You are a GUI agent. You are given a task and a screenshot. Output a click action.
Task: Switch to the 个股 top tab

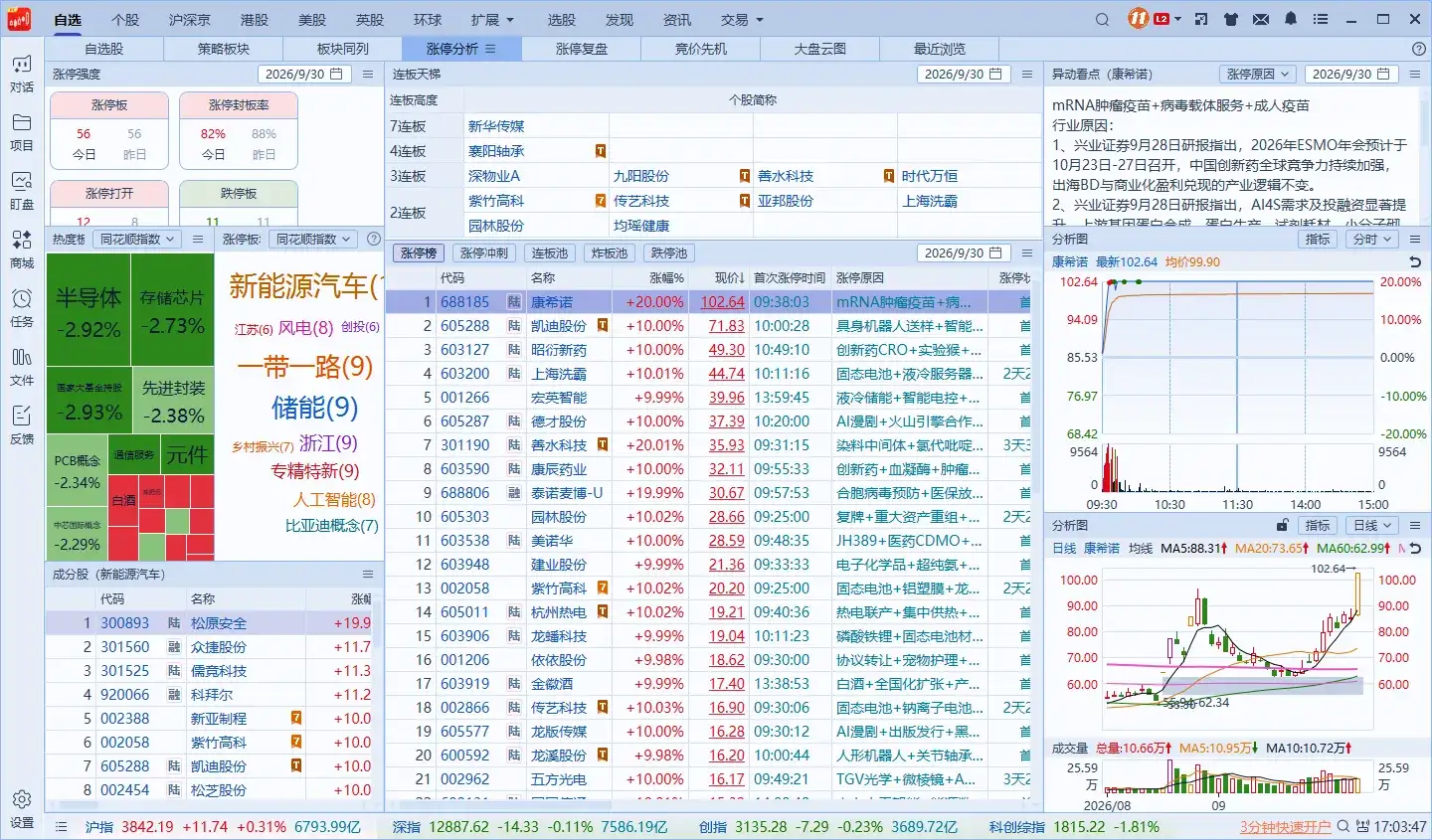125,19
